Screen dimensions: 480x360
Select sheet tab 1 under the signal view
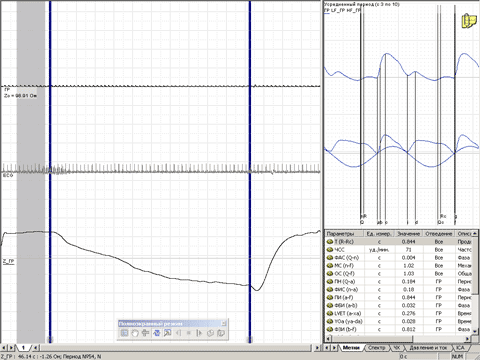pyautogui.click(x=23, y=348)
